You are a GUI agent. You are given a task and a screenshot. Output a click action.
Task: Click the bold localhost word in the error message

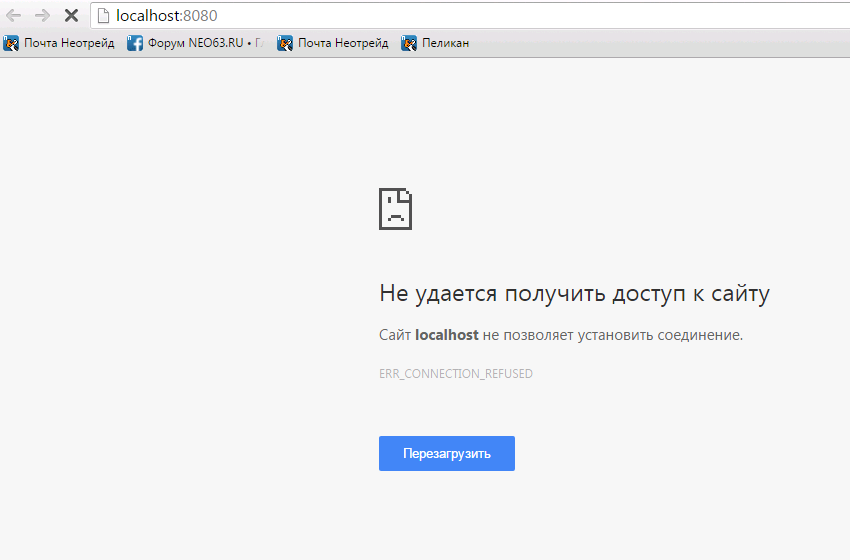[x=446, y=335]
